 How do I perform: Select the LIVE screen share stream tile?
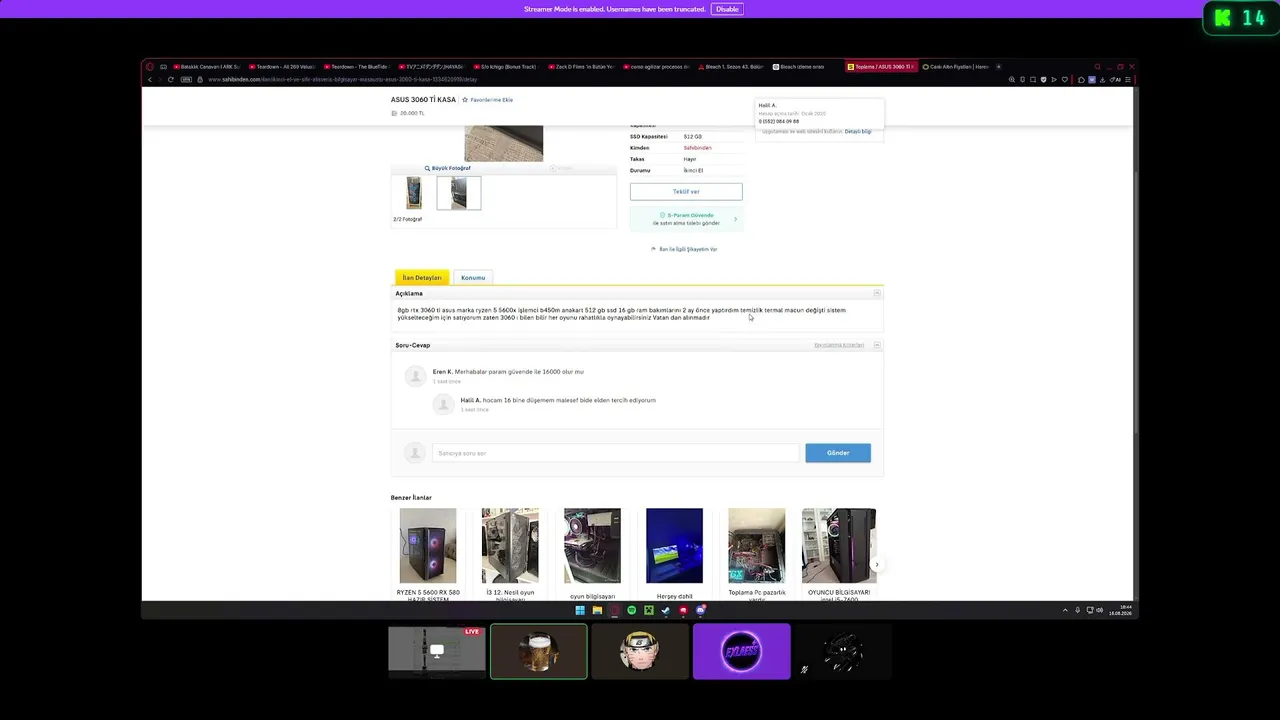[437, 651]
